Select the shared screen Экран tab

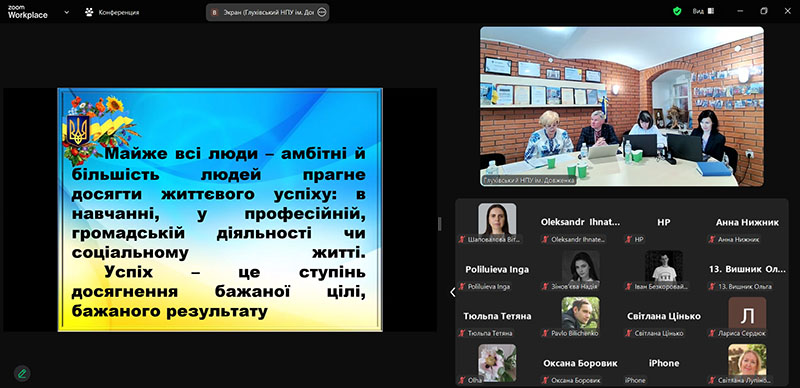click(267, 12)
